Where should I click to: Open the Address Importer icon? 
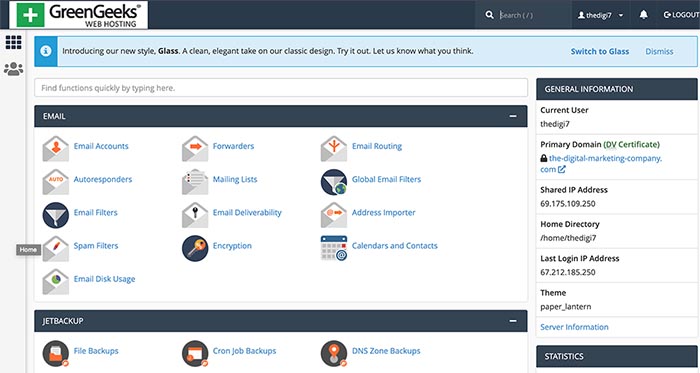(x=334, y=215)
